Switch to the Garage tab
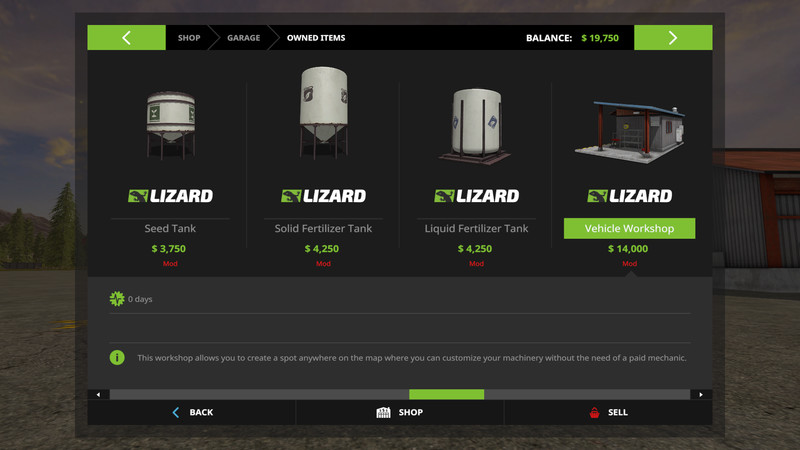800x450 pixels. pos(243,38)
